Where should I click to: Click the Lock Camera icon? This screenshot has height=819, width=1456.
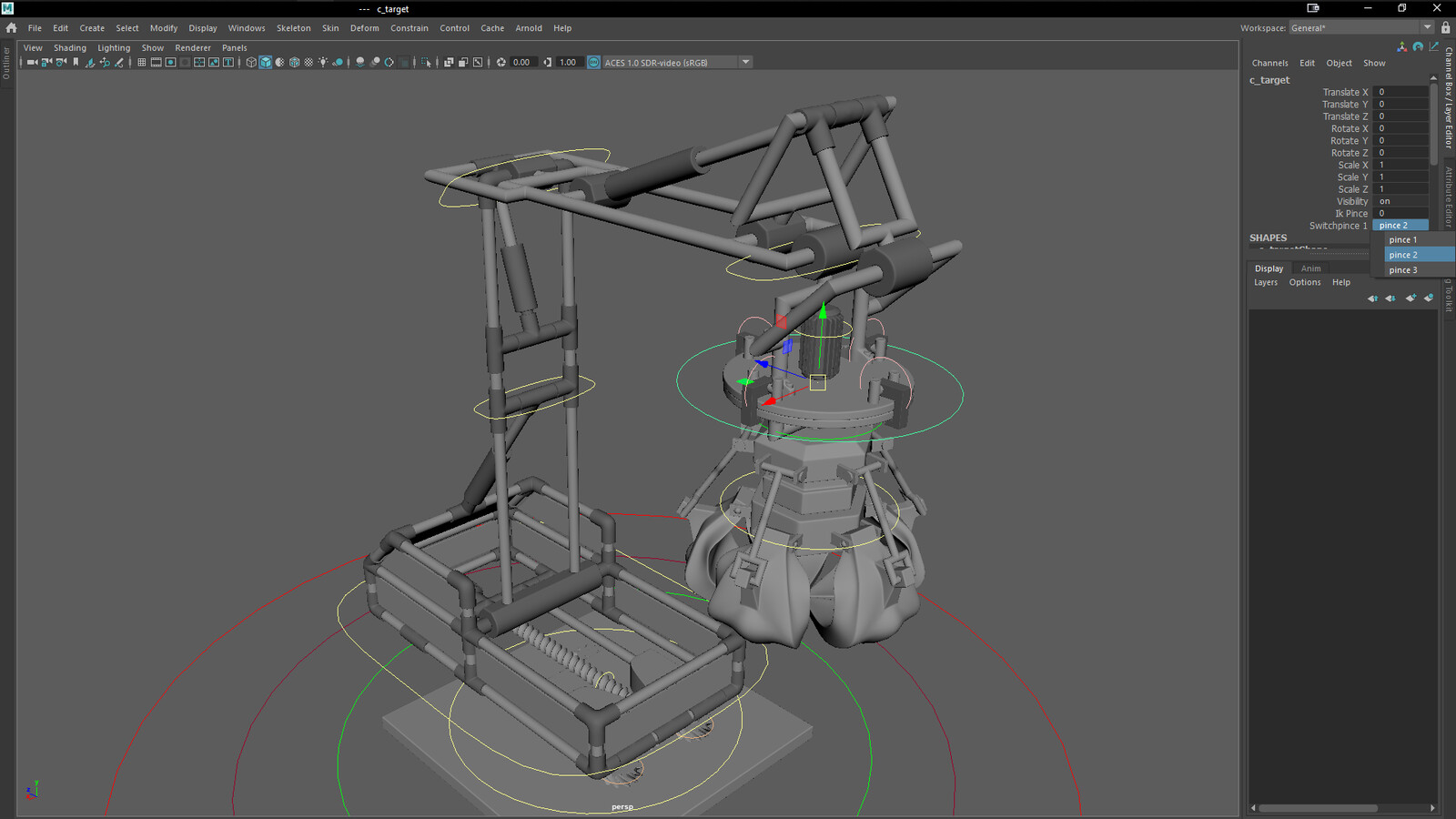[46, 62]
